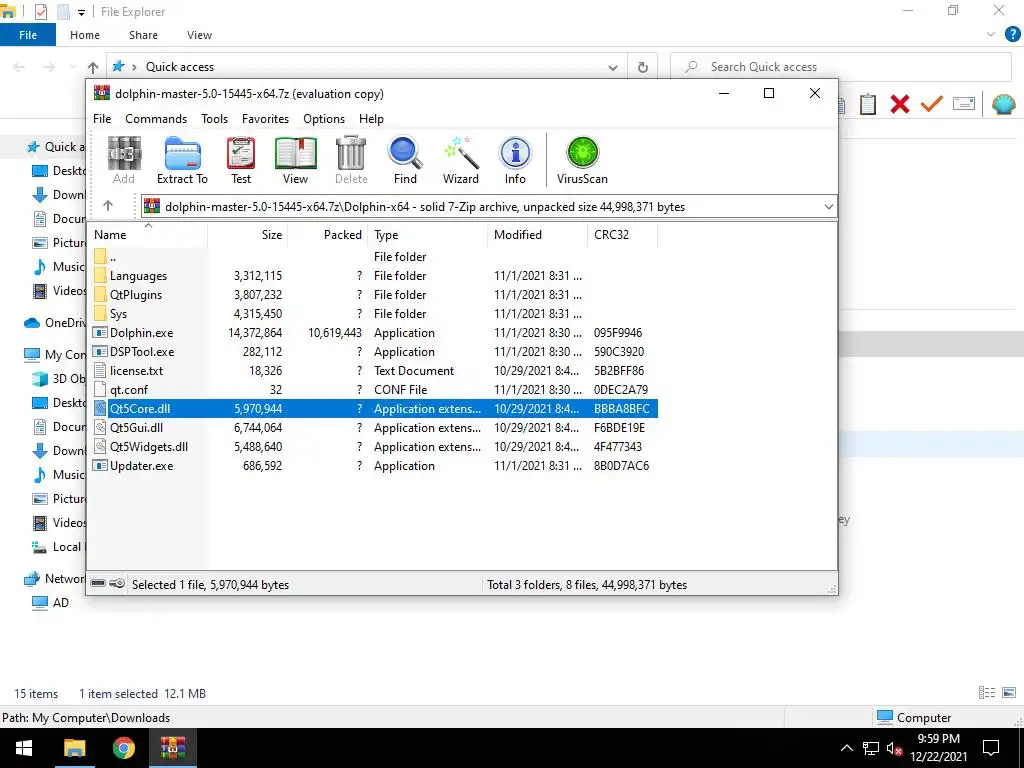This screenshot has height=768, width=1024.
Task: Switch to the View ribbon tab
Action: [199, 35]
